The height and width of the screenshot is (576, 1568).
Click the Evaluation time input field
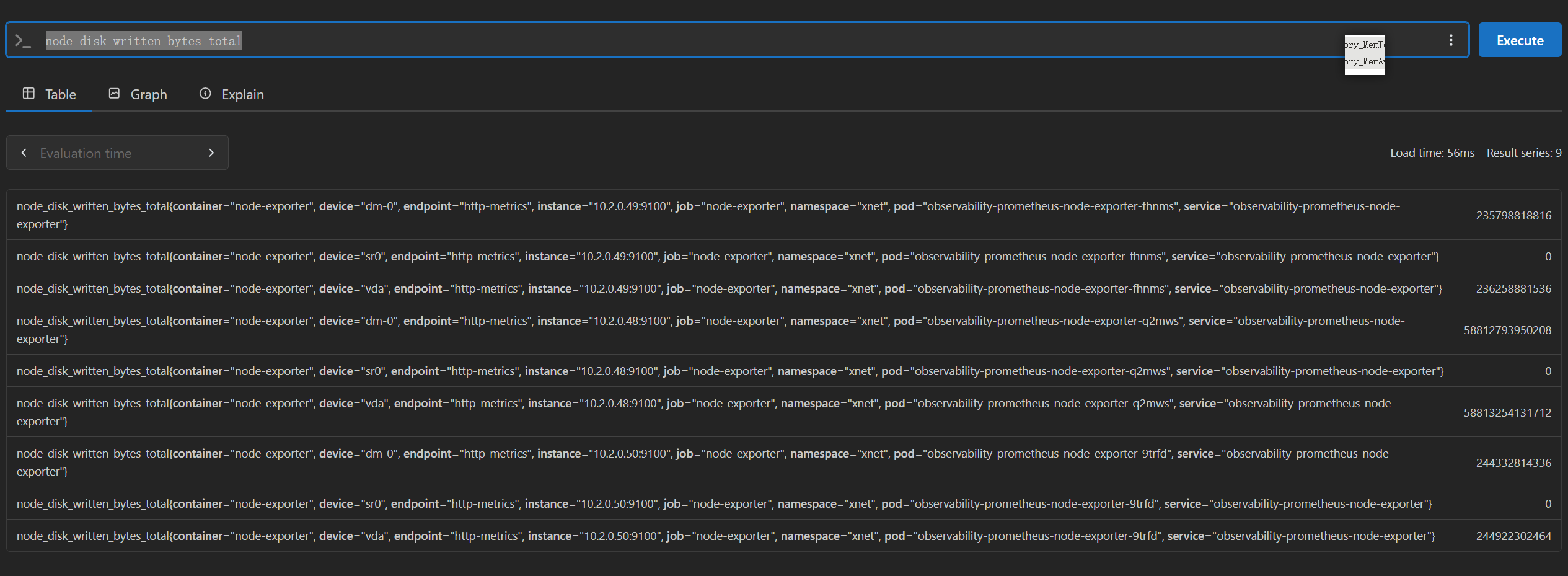point(118,153)
